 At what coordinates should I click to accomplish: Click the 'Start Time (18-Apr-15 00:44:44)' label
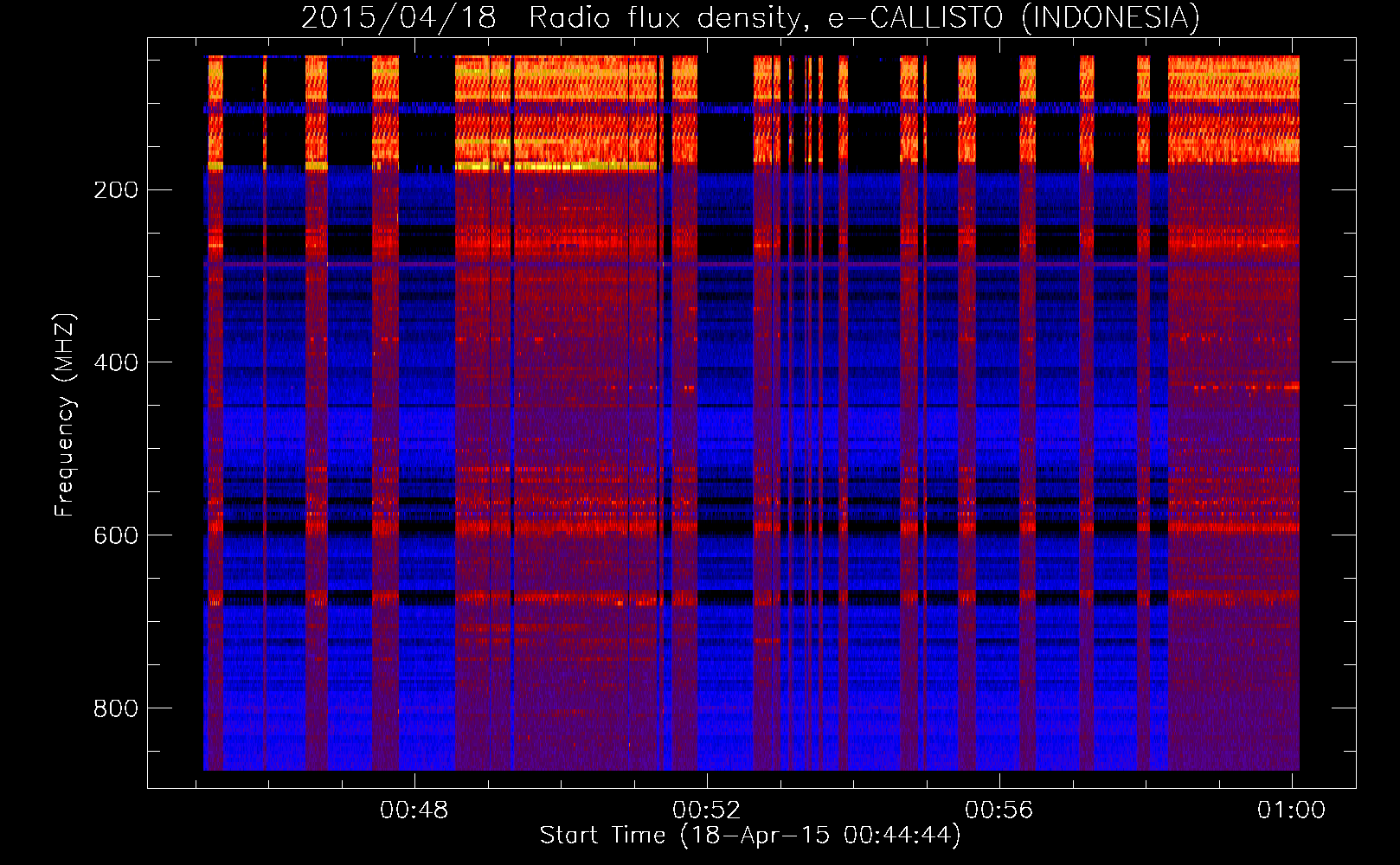[x=750, y=836]
